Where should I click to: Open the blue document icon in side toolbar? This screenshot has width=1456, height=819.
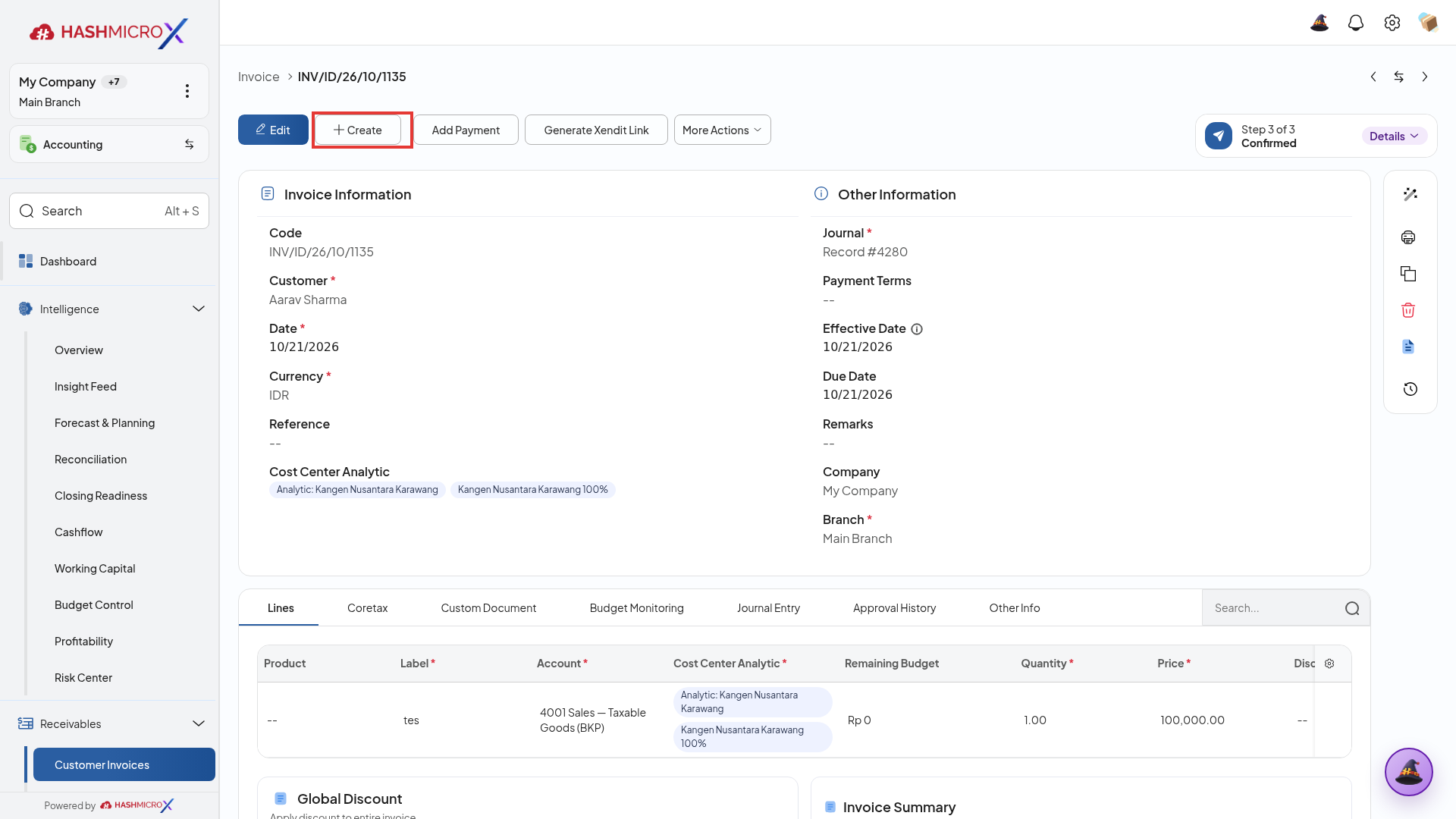(1408, 347)
